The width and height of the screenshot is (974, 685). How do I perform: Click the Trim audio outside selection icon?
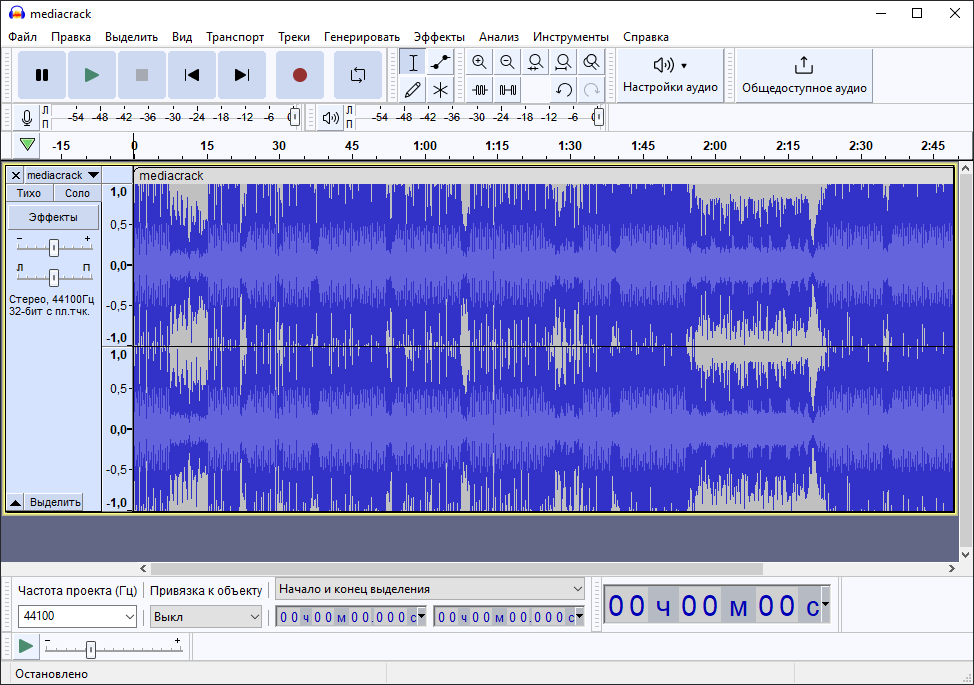(x=480, y=89)
